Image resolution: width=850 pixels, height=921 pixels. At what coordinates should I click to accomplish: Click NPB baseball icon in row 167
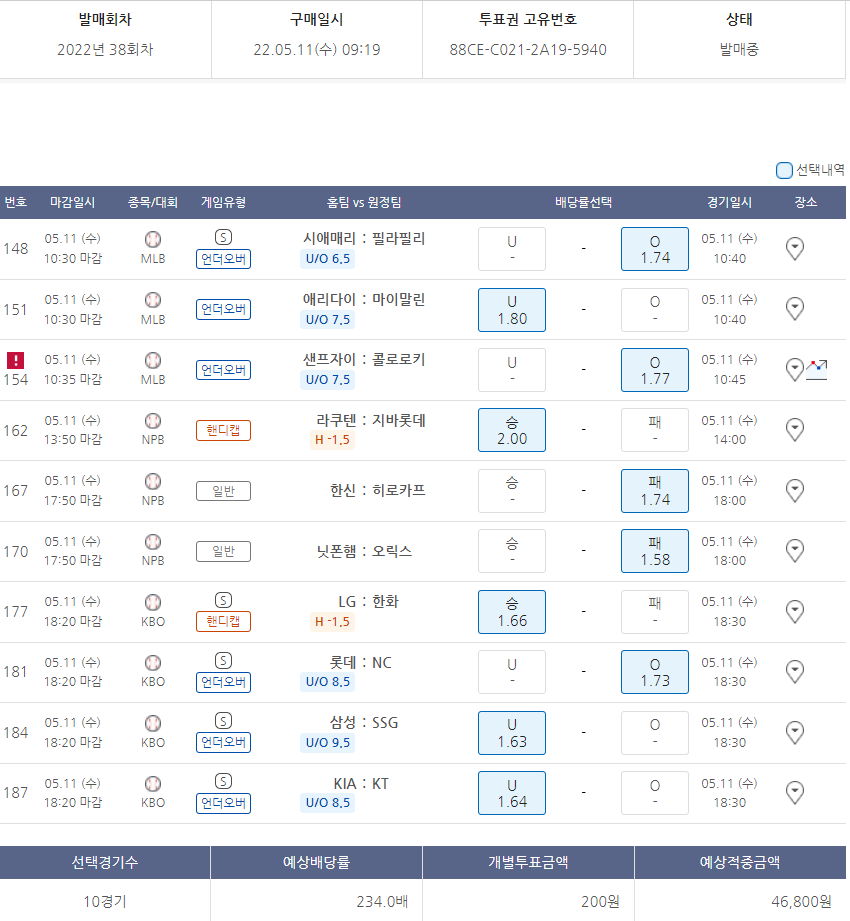153,481
